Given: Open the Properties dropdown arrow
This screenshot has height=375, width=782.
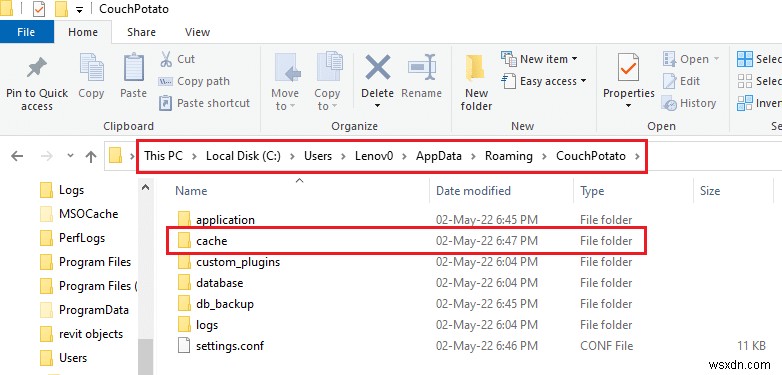Looking at the screenshot, I should tap(628, 106).
